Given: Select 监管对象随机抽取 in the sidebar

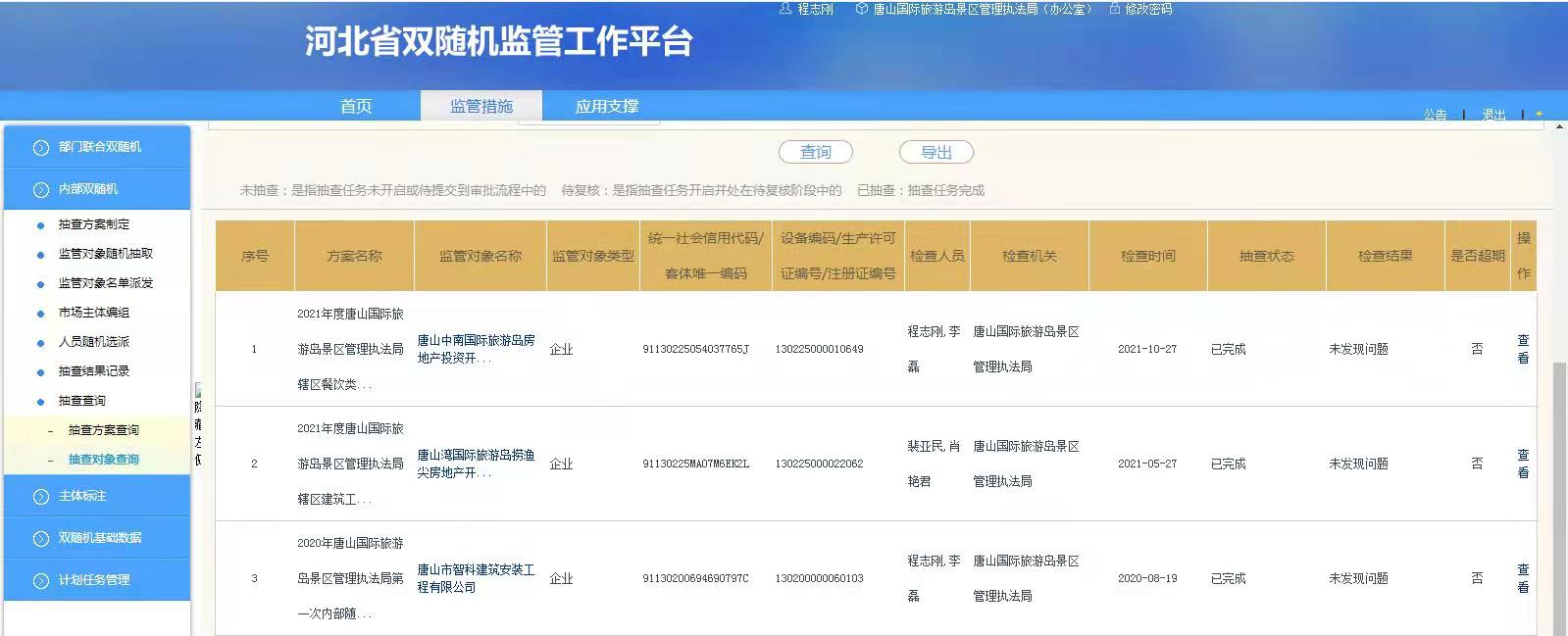Looking at the screenshot, I should point(105,254).
